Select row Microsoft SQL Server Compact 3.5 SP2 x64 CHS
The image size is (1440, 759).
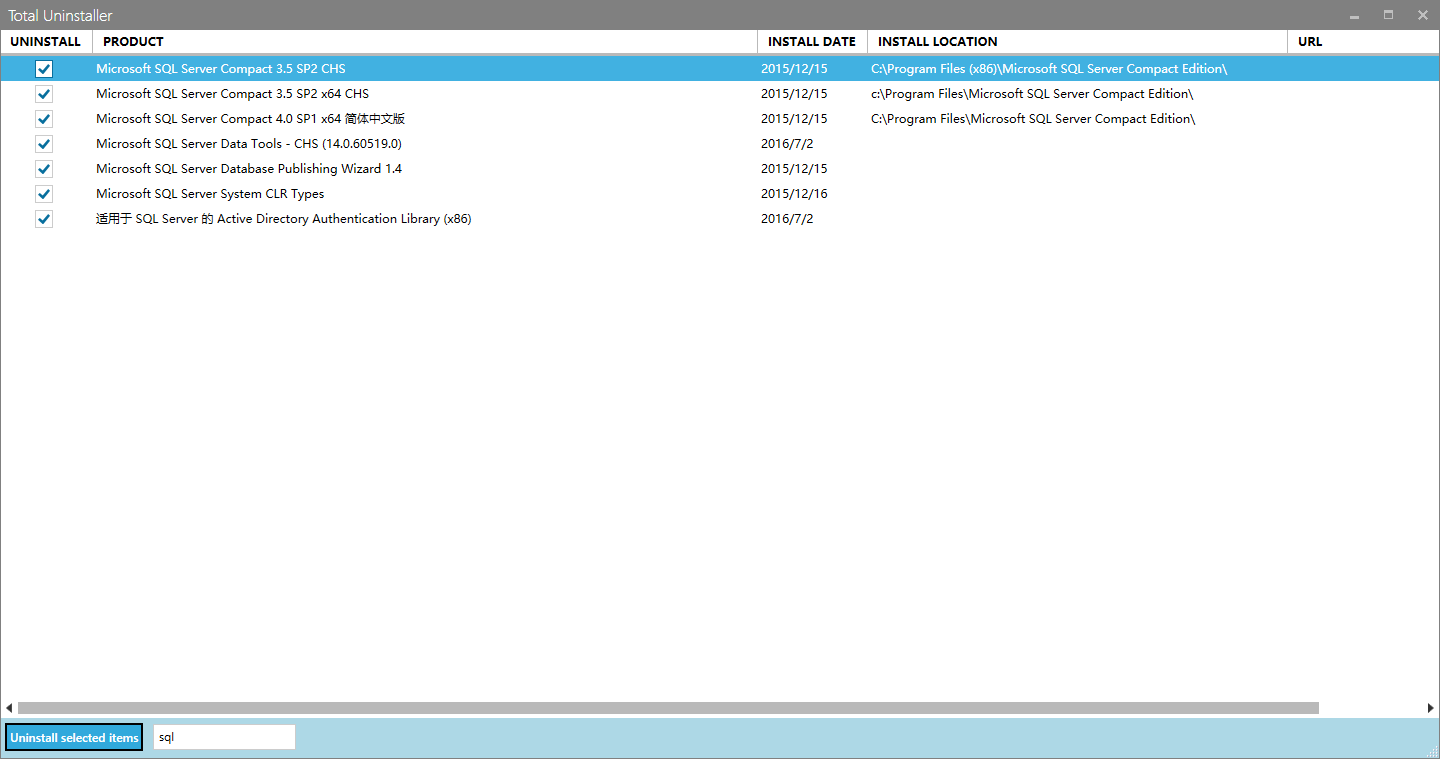coord(720,94)
